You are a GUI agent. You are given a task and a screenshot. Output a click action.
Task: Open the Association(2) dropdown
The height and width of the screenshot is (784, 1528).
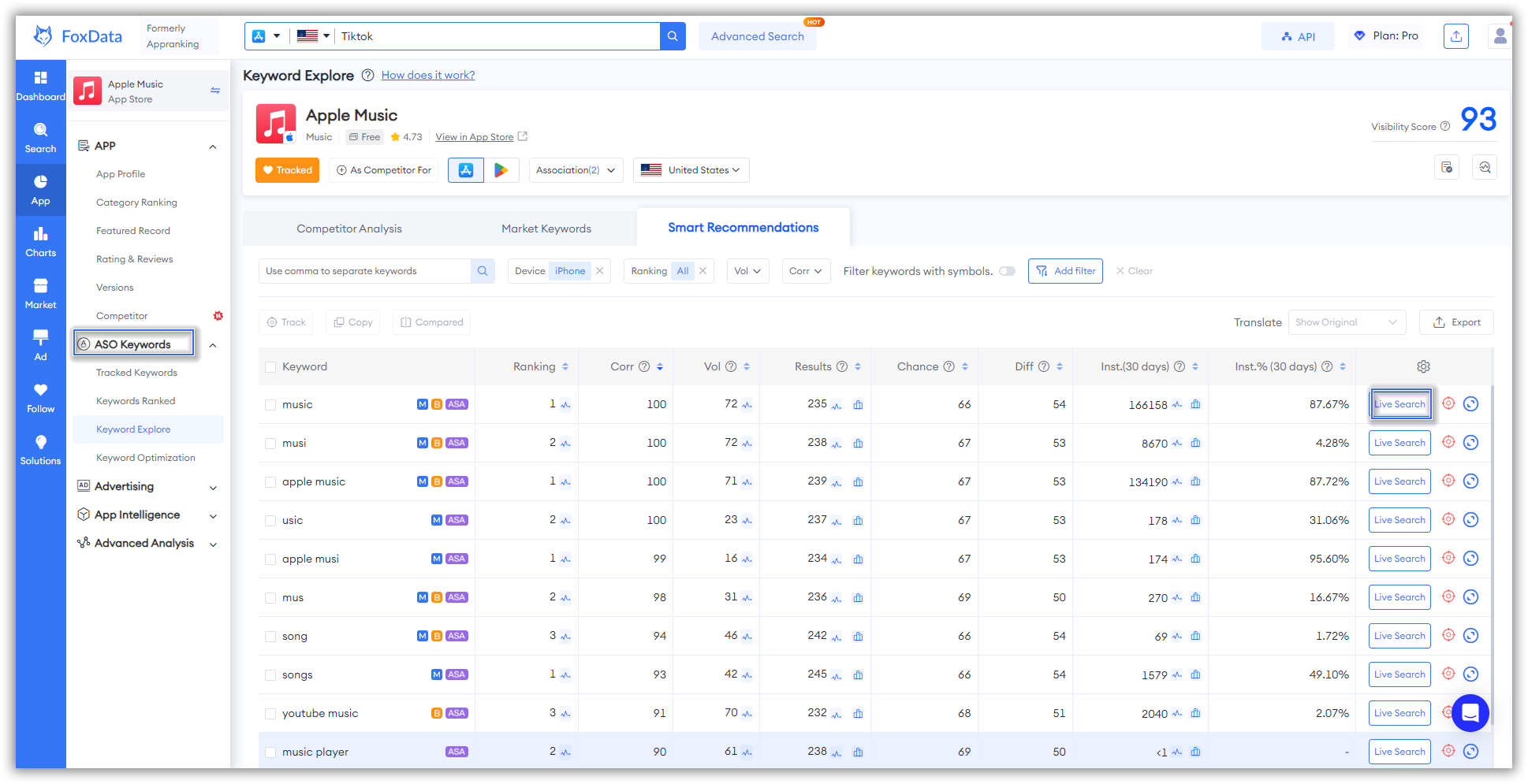(576, 170)
